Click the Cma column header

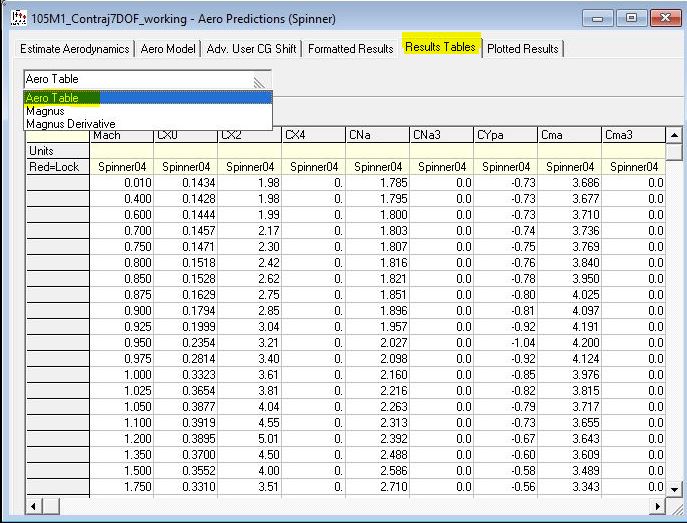pyautogui.click(x=569, y=135)
